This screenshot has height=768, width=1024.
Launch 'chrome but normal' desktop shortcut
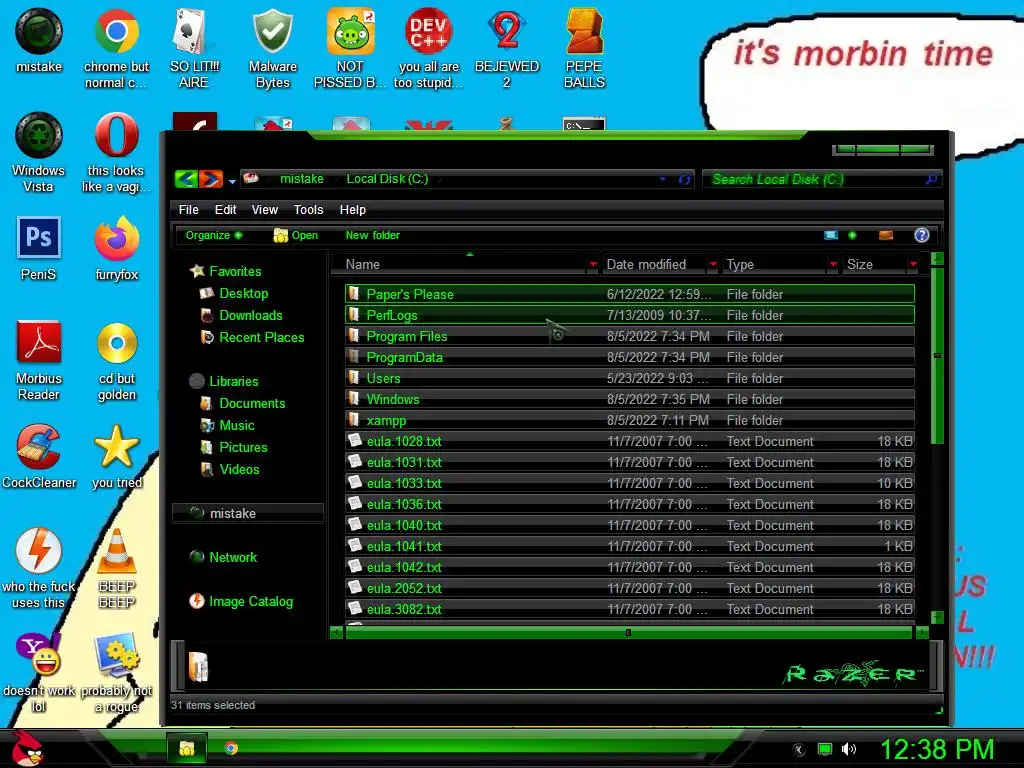click(116, 47)
